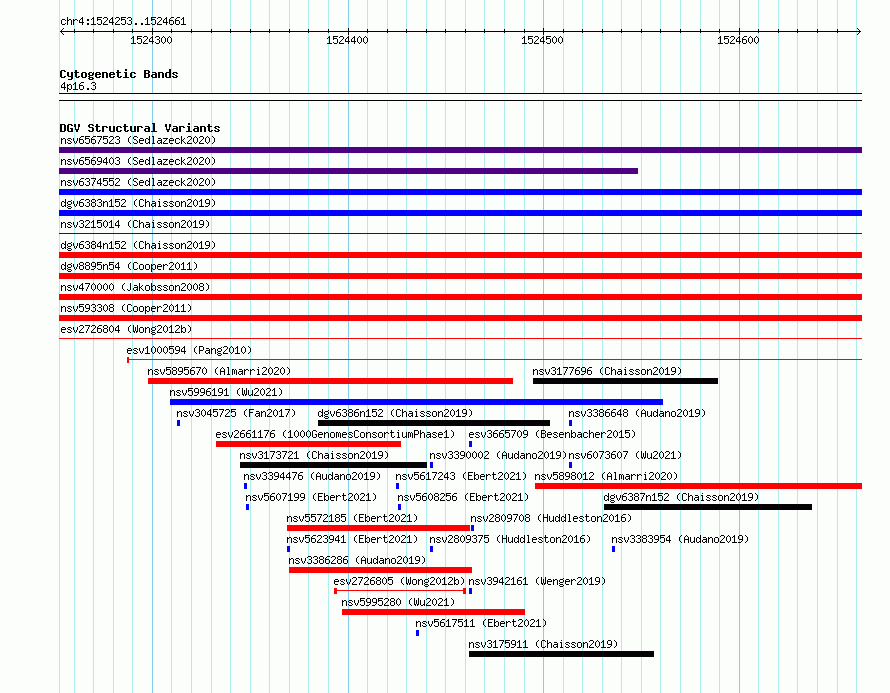Open nsv3390002 (Audano2019) label

coord(498,455)
